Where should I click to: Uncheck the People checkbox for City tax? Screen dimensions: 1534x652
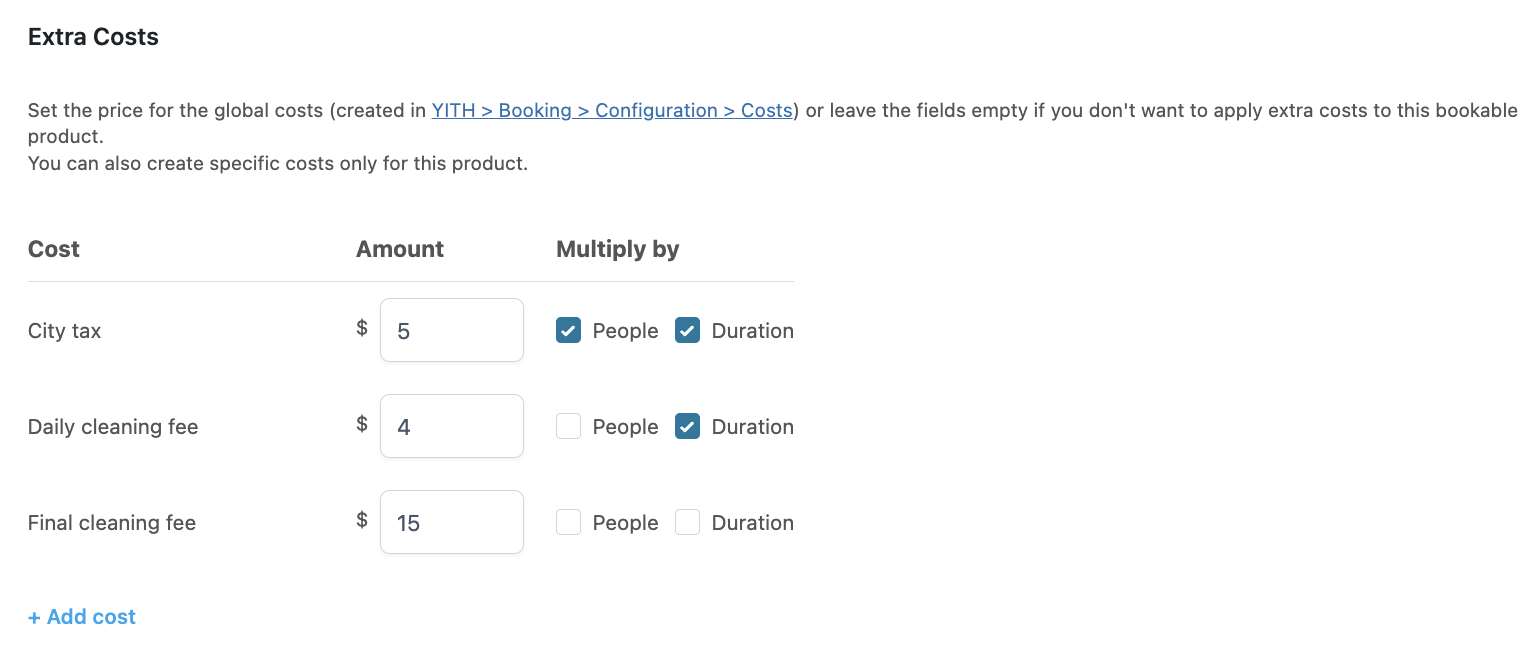(x=568, y=331)
